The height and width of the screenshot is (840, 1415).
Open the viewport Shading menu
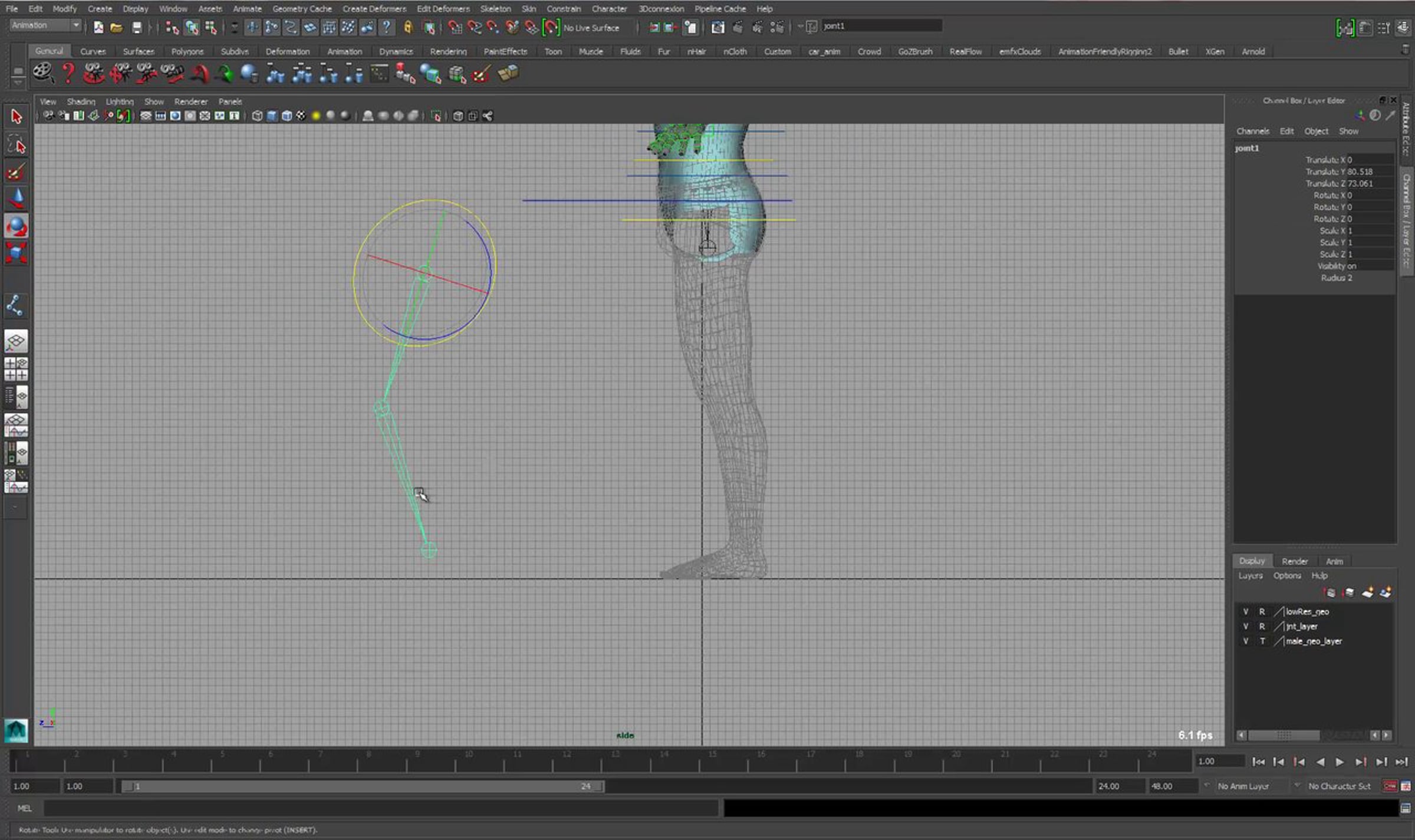(x=81, y=102)
